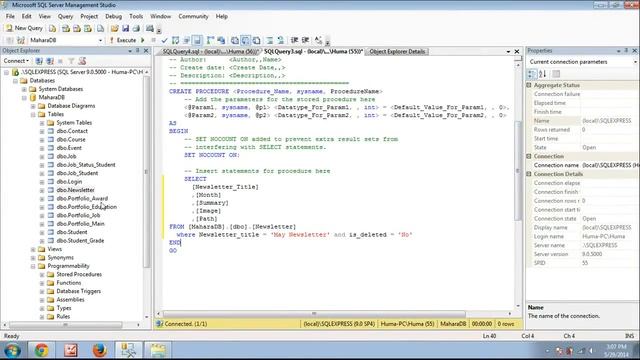The width and height of the screenshot is (640, 360).
Task: Open the Debug menu
Action: pyautogui.click(x=113, y=16)
